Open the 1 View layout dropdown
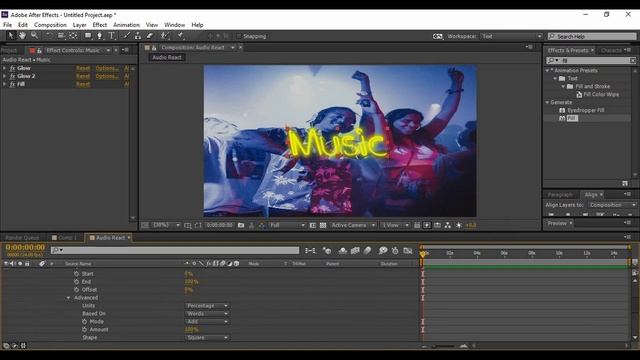The image size is (640, 360). (395, 225)
